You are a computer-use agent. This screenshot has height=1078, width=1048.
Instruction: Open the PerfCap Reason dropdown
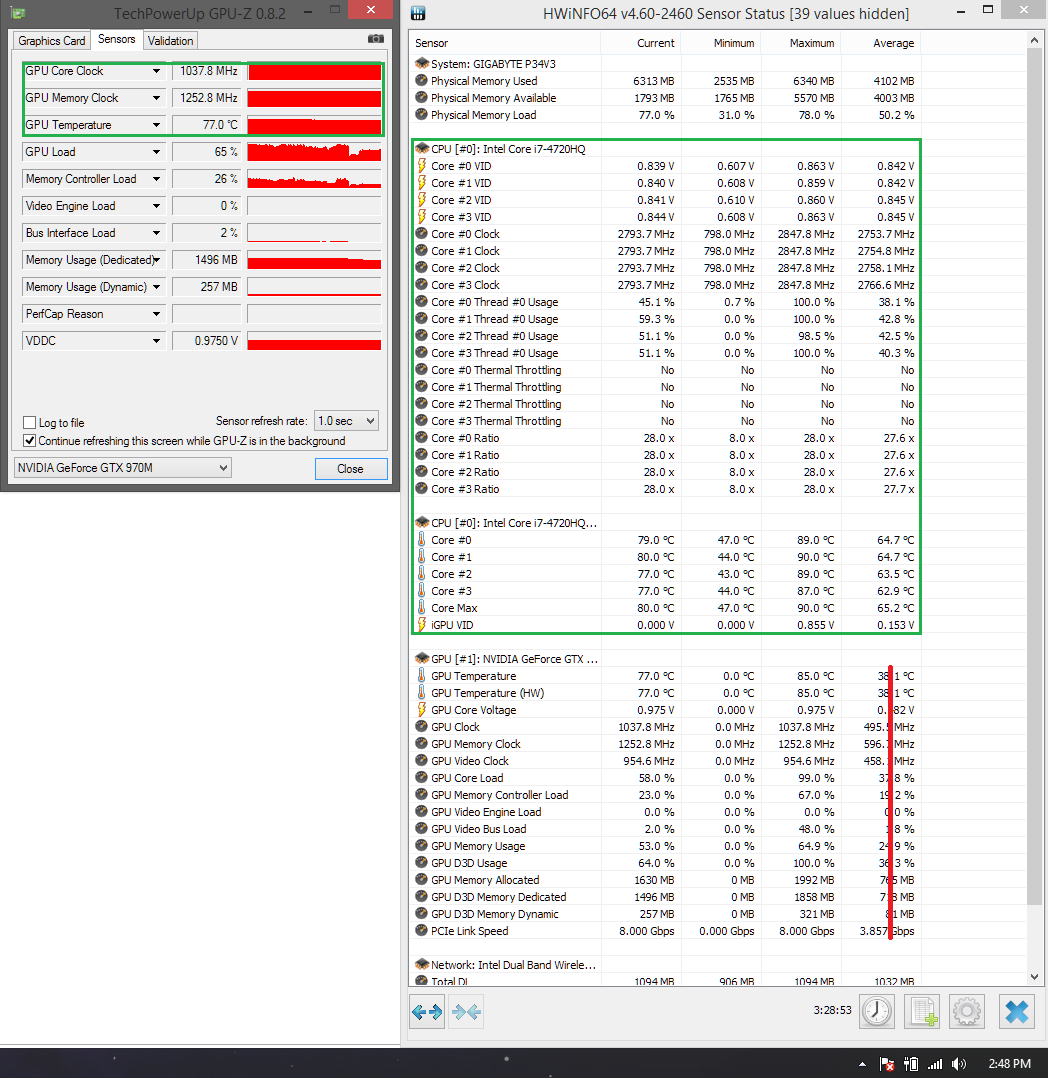click(156, 314)
